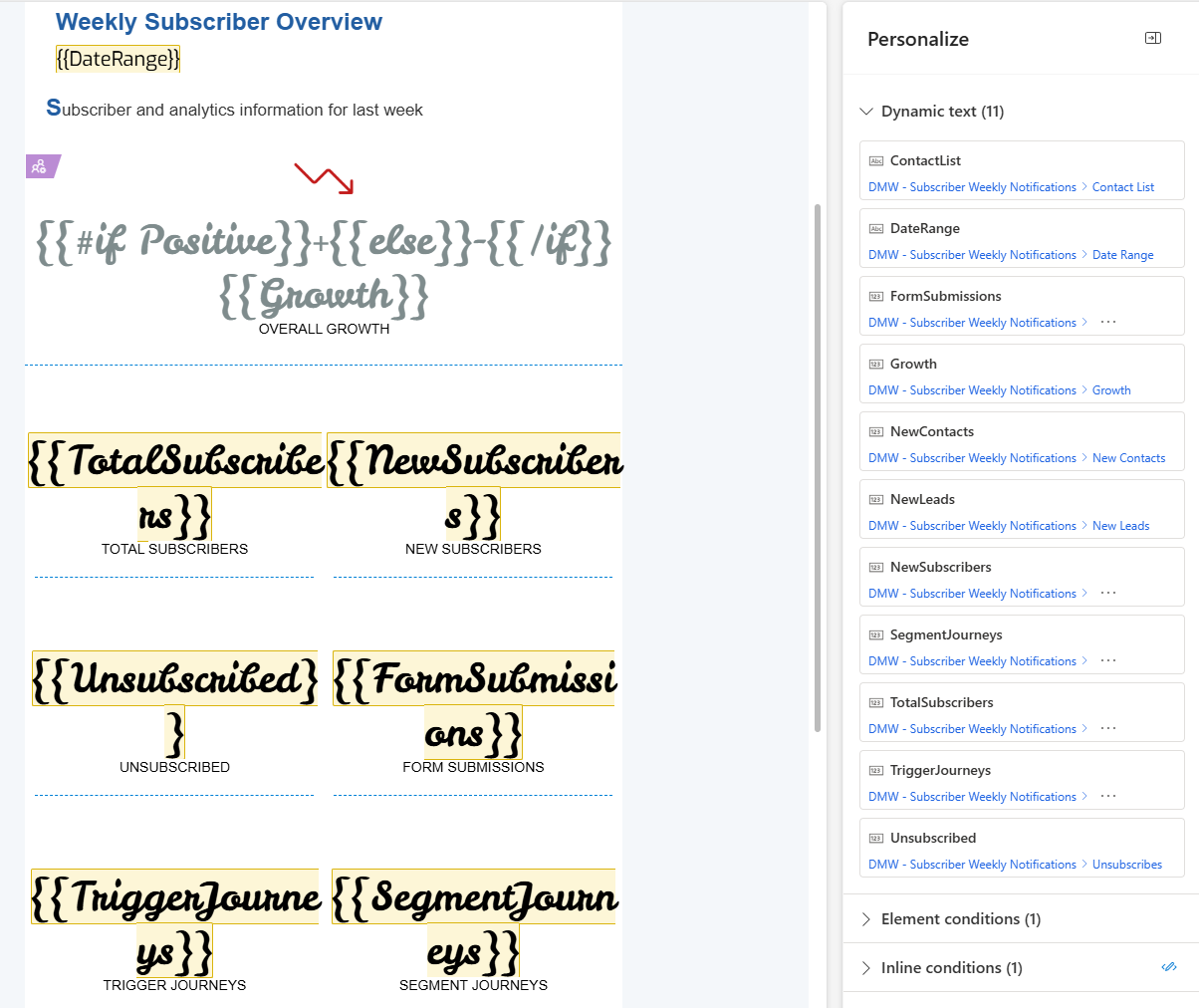Click the text-type icon next to DateRange

coord(876,228)
